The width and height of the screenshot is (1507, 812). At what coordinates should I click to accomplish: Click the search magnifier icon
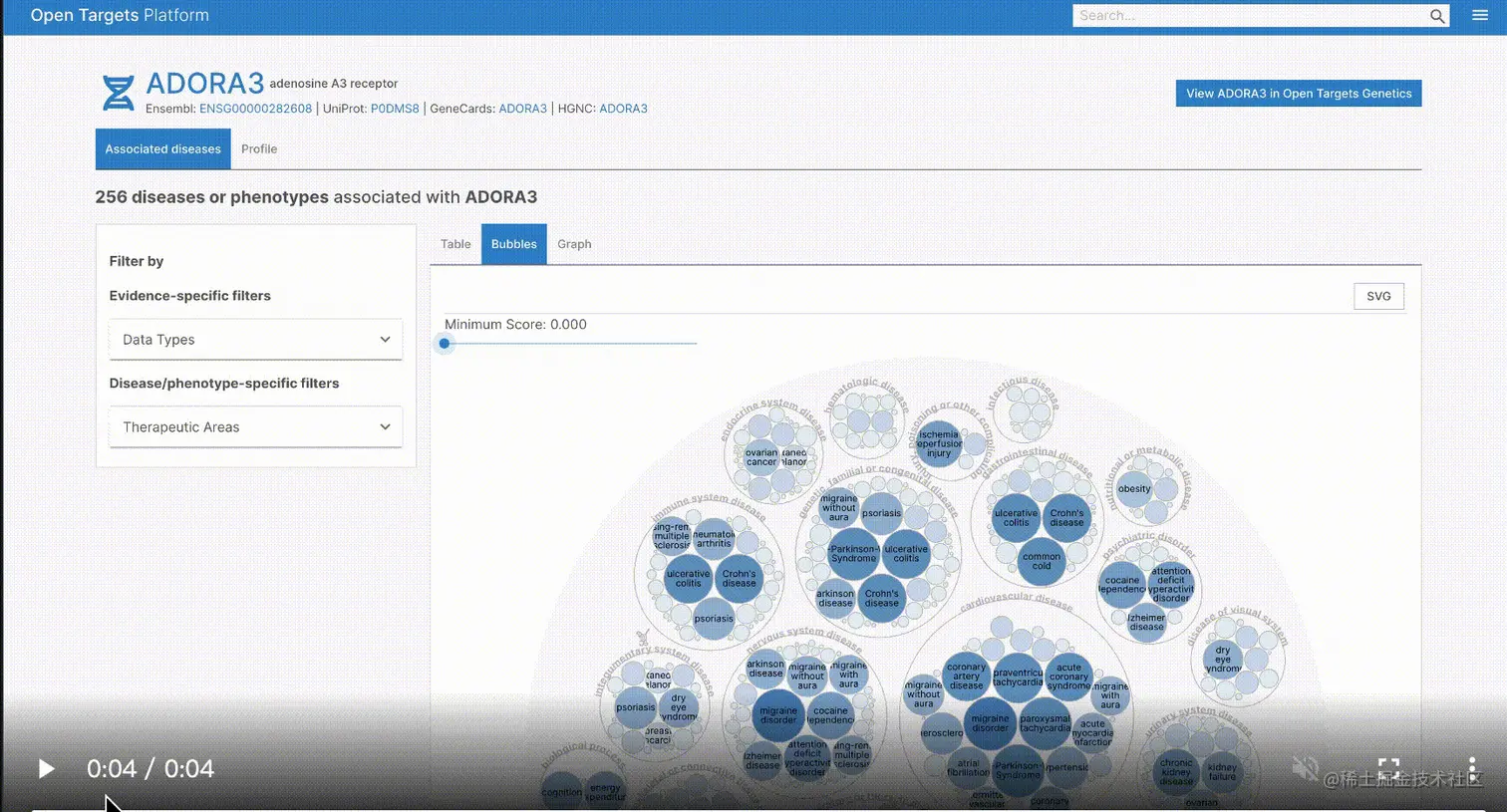(1437, 16)
